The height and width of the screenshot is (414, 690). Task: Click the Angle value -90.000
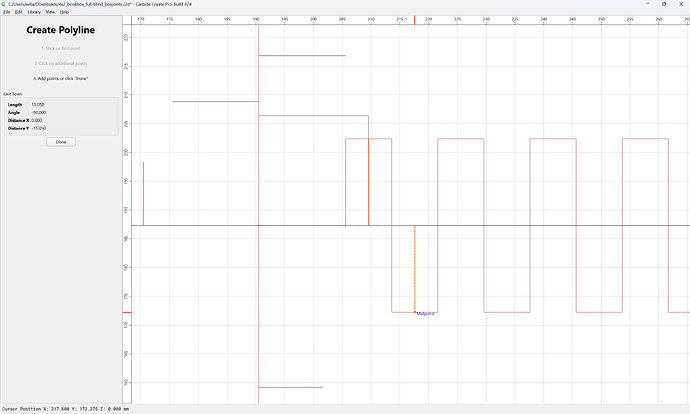click(x=39, y=113)
